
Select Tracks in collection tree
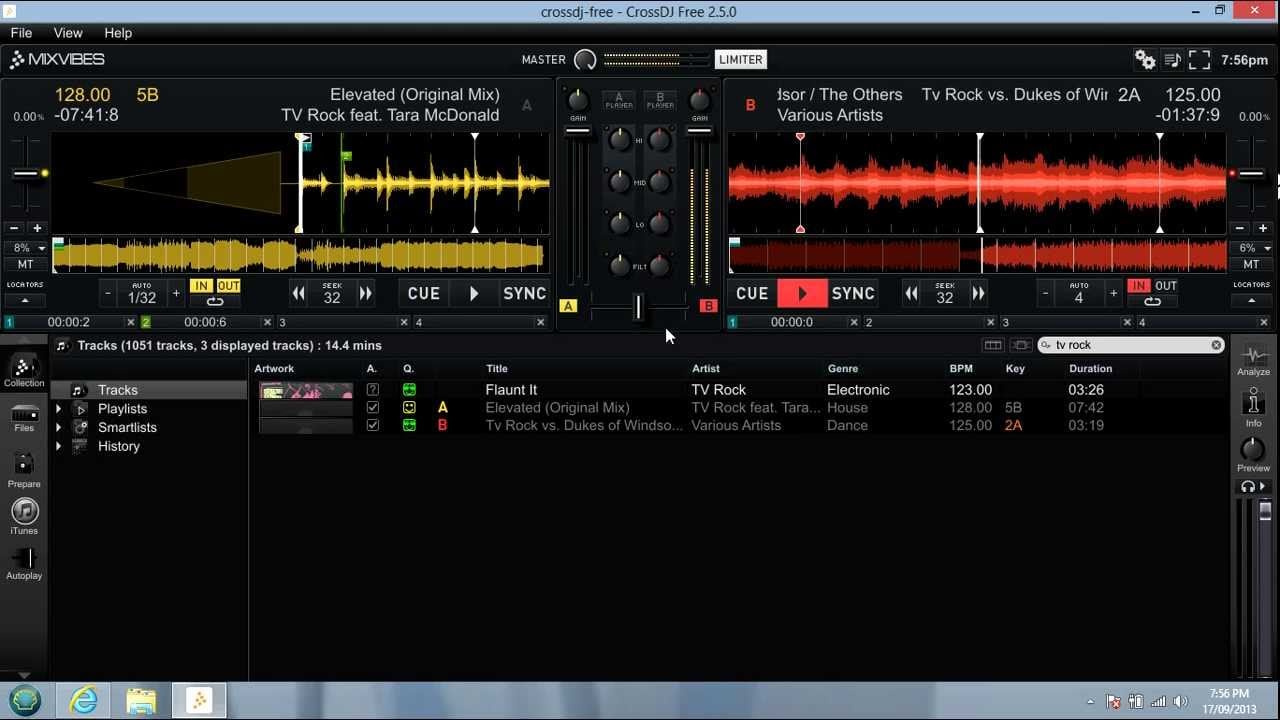pos(118,390)
